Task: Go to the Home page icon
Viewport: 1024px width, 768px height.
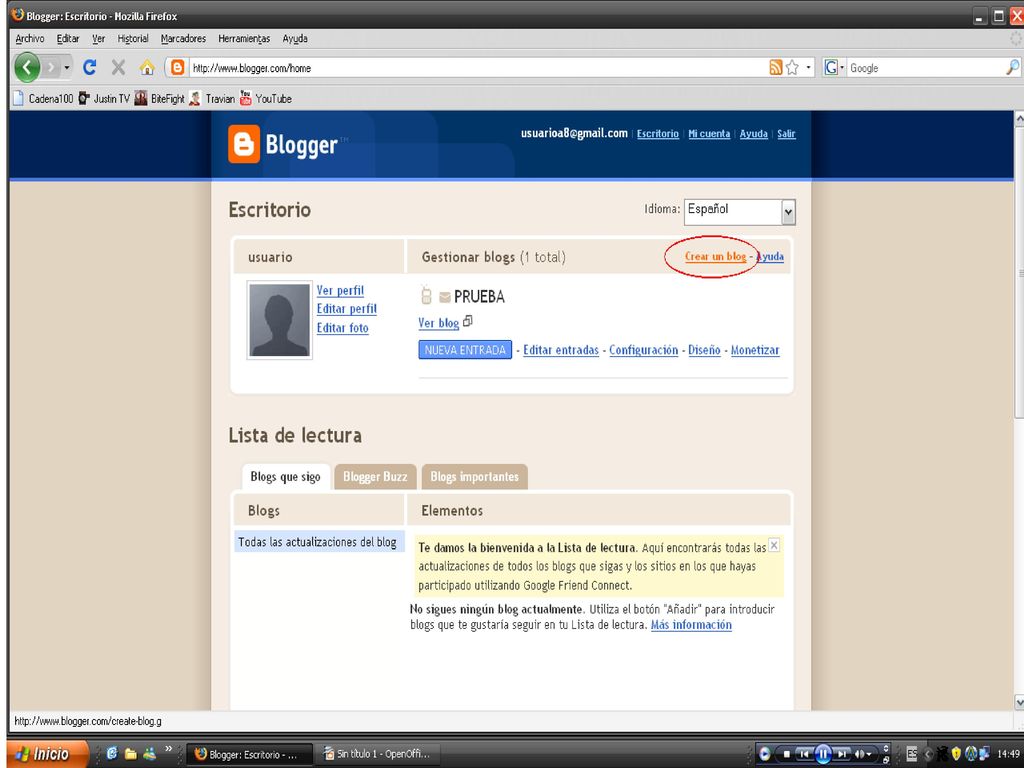Action: [x=147, y=67]
